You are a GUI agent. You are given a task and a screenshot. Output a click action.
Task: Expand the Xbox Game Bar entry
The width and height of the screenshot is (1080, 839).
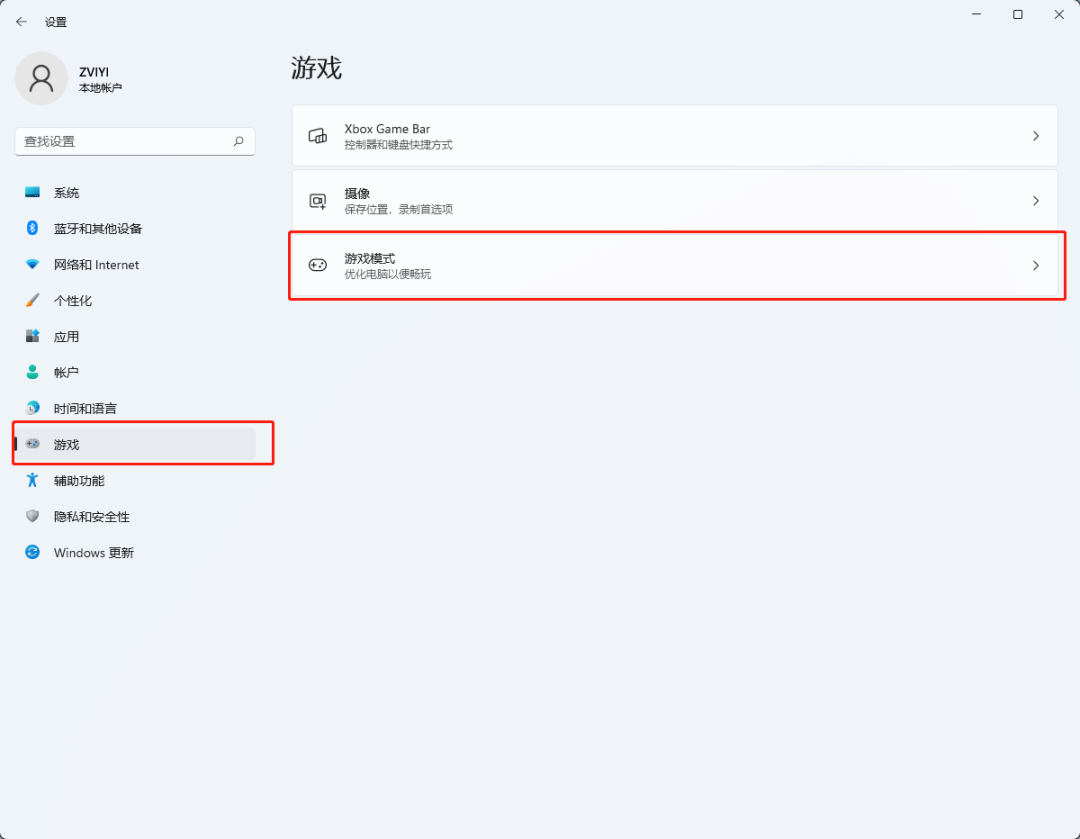pos(1036,135)
